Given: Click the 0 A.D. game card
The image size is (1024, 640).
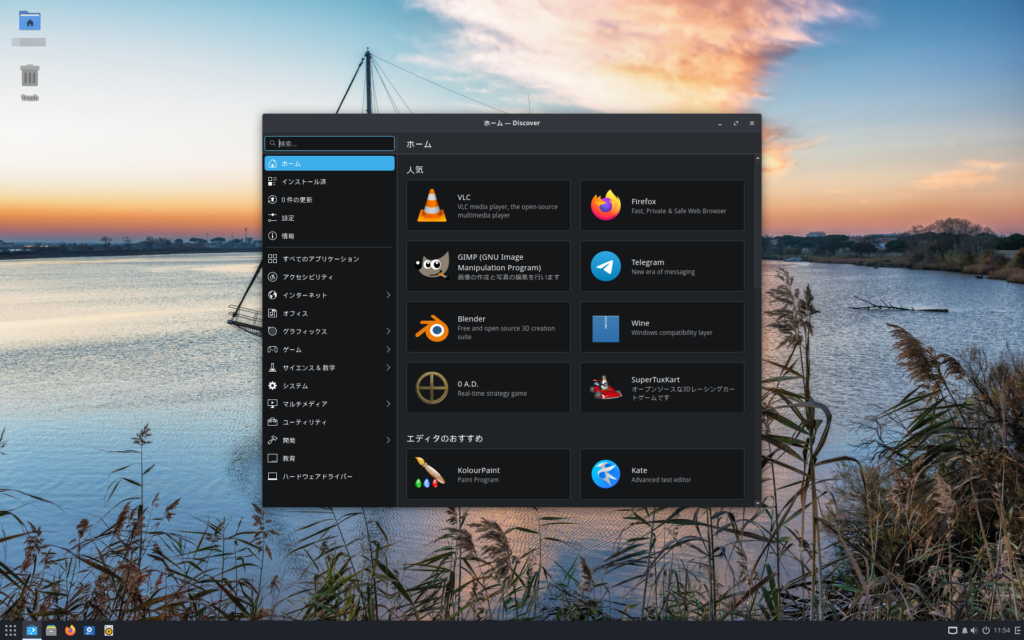Looking at the screenshot, I should click(x=488, y=388).
